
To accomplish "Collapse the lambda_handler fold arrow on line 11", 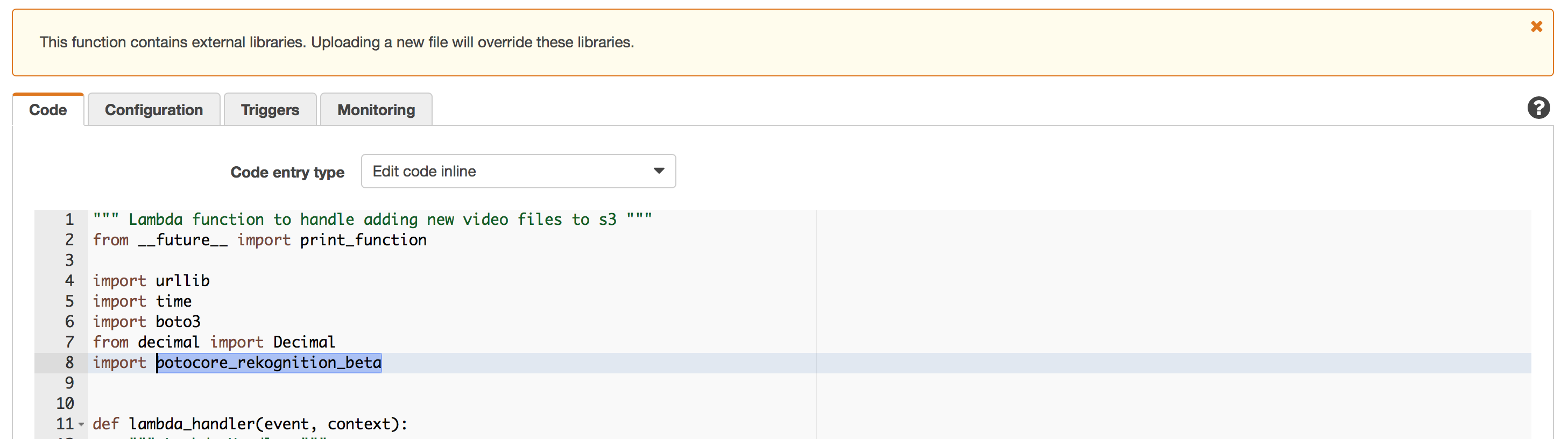I will click(81, 424).
